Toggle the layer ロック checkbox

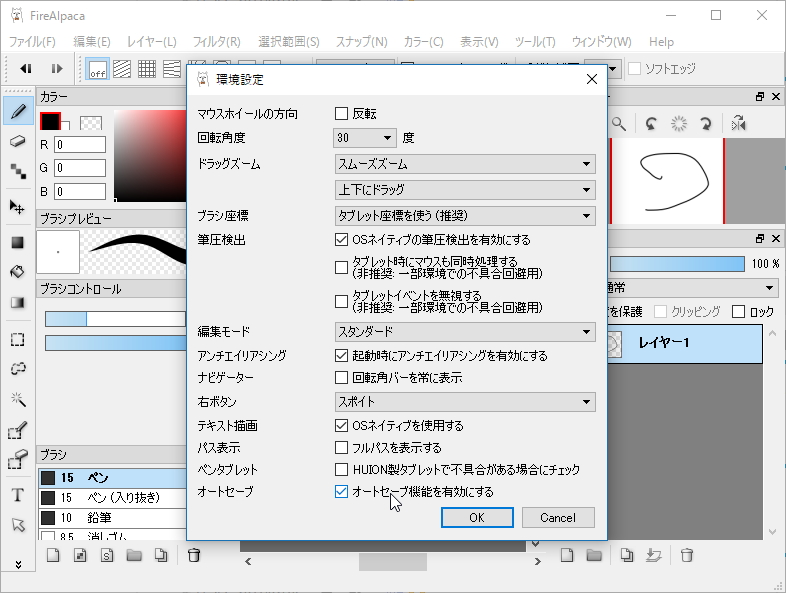coord(738,312)
